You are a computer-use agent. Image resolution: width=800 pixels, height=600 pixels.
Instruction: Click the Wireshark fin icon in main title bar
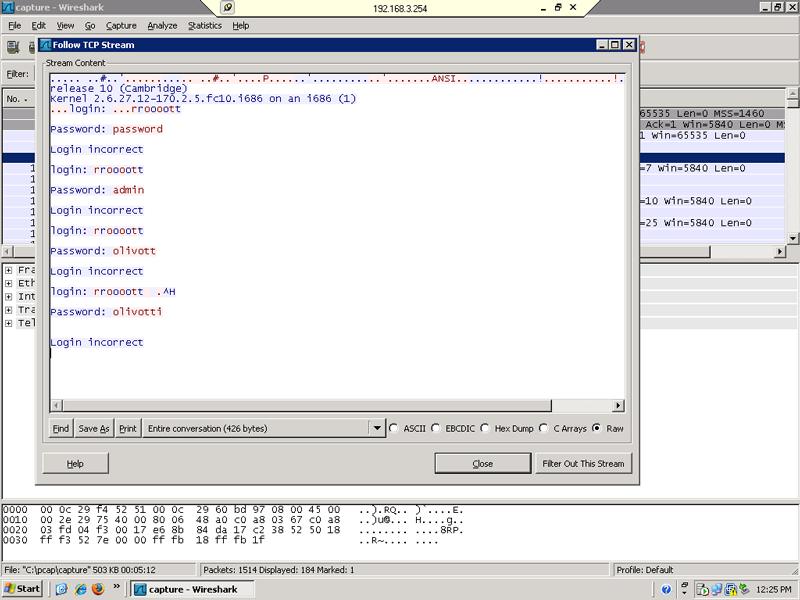click(8, 7)
